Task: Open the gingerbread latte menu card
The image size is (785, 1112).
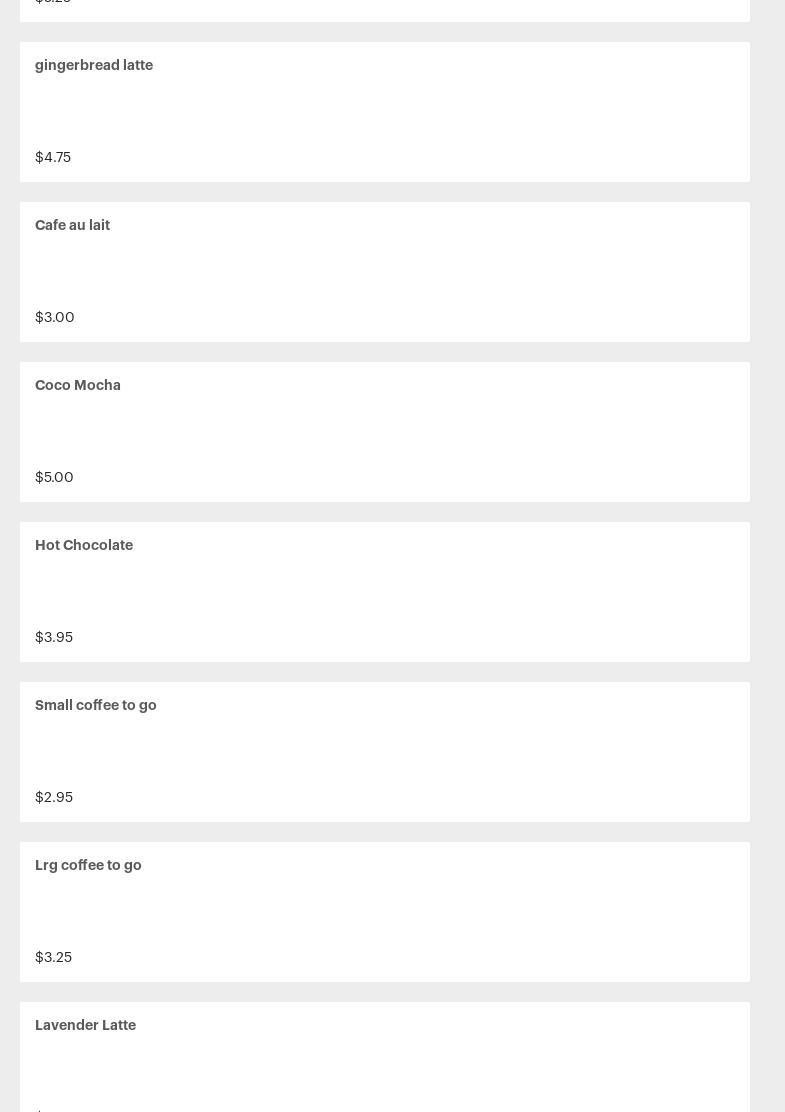Action: click(384, 112)
